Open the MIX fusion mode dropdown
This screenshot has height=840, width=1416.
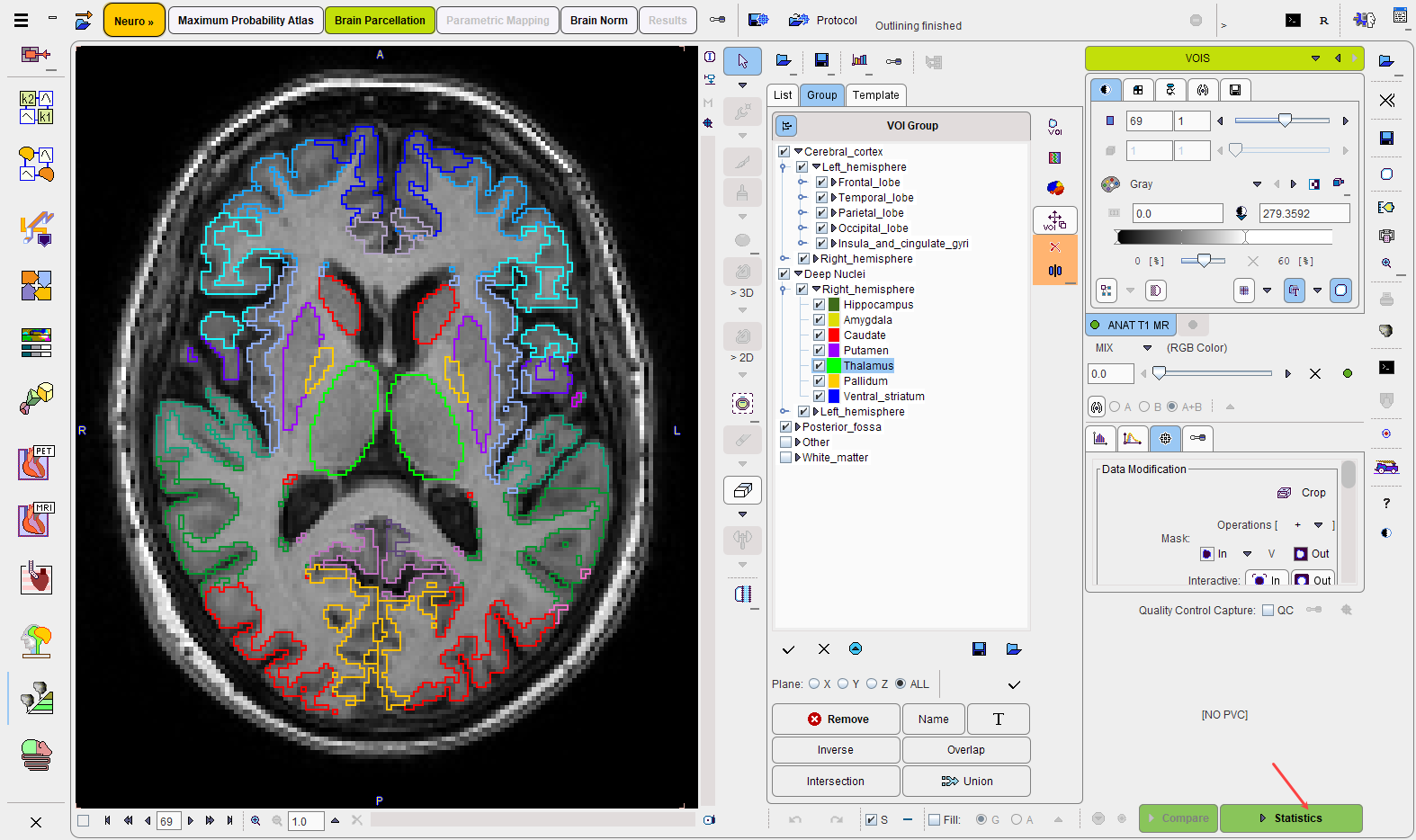[1147, 348]
